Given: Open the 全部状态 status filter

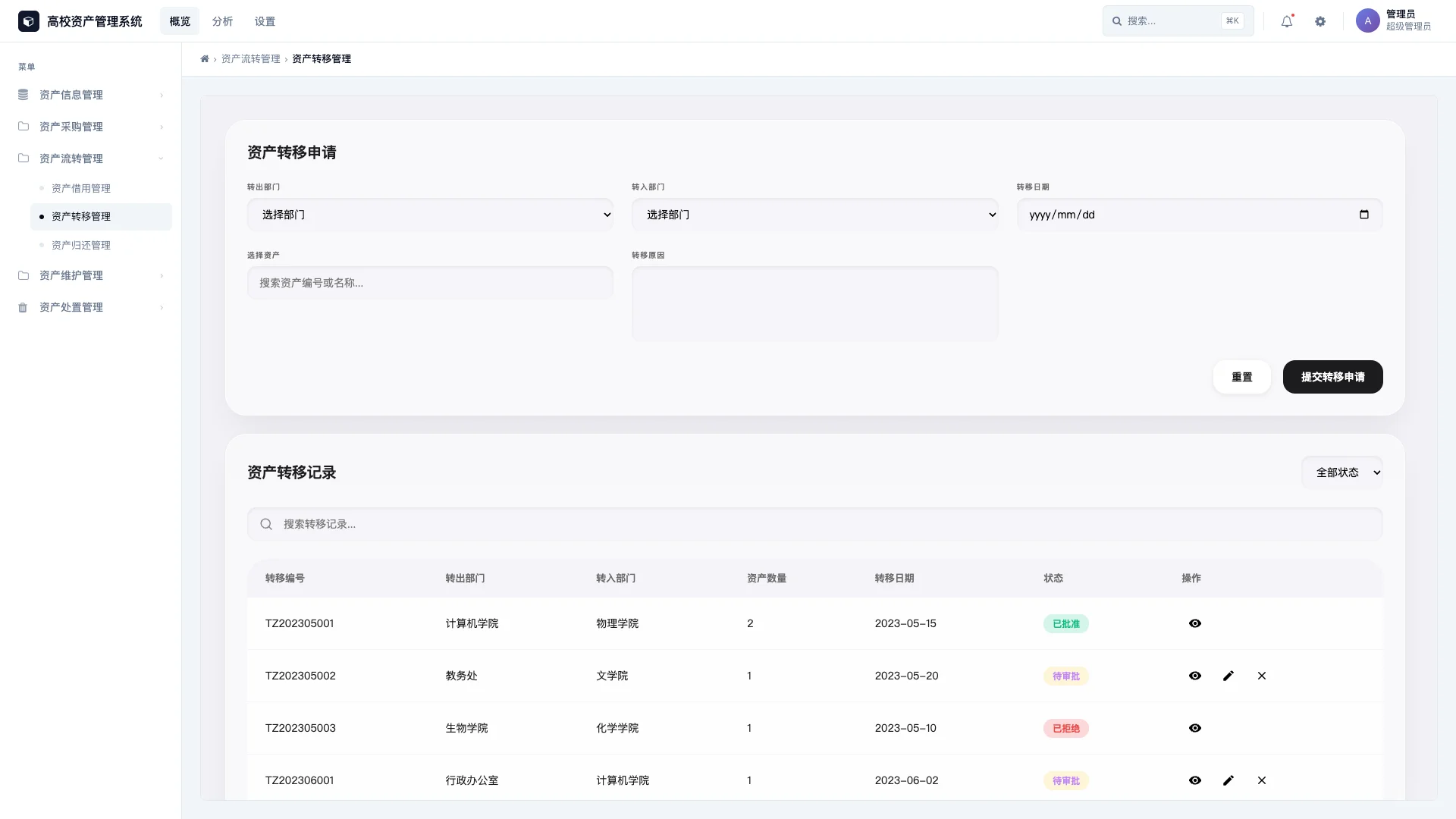Looking at the screenshot, I should [1341, 472].
